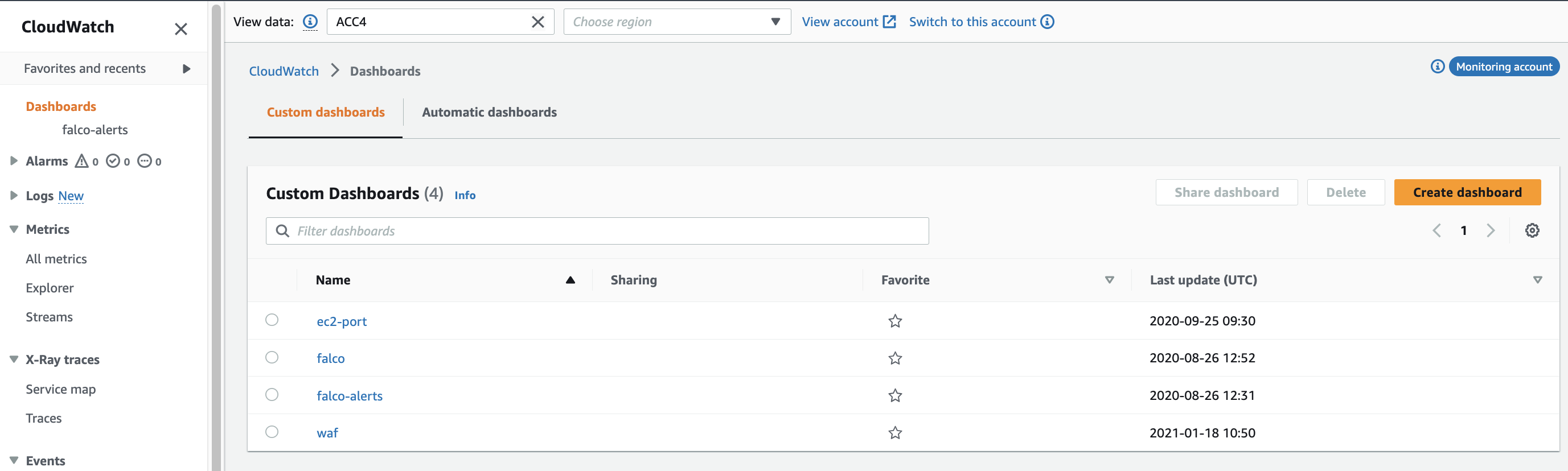Open falco-alerts in sidebar
Screen dimensions: 1568x471
click(95, 130)
